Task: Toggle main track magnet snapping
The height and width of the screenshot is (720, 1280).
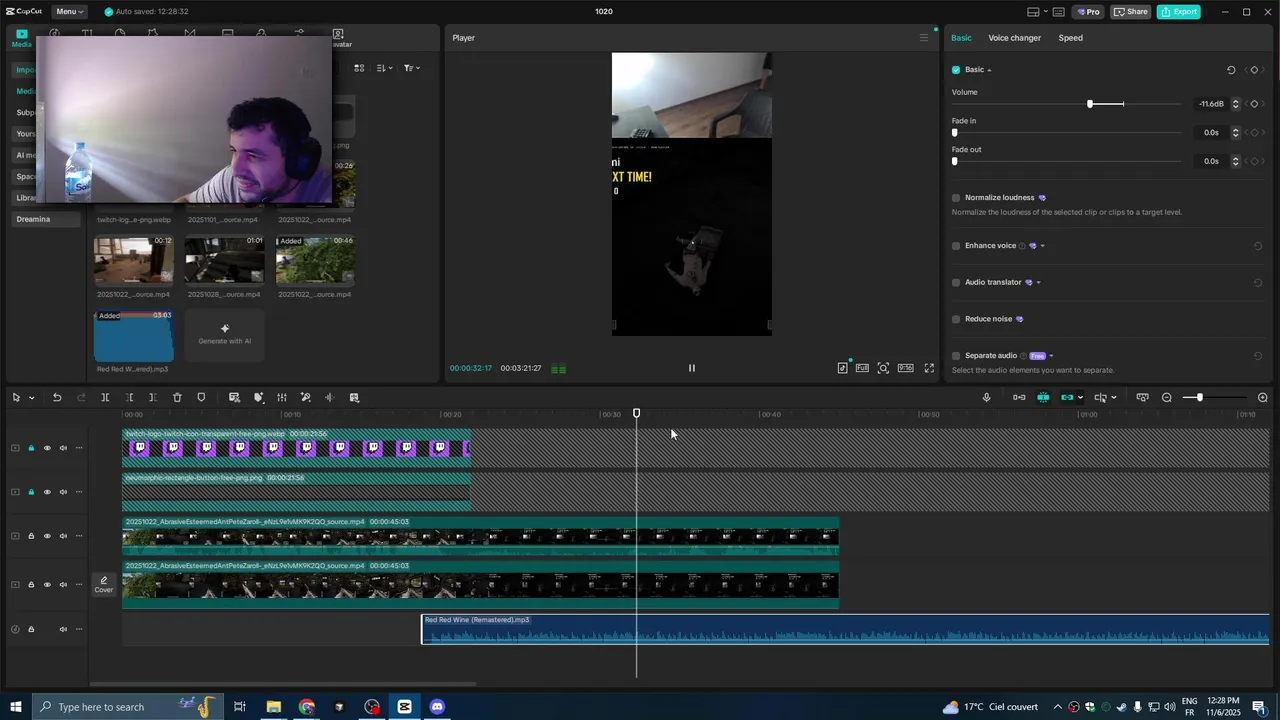Action: [1018, 398]
